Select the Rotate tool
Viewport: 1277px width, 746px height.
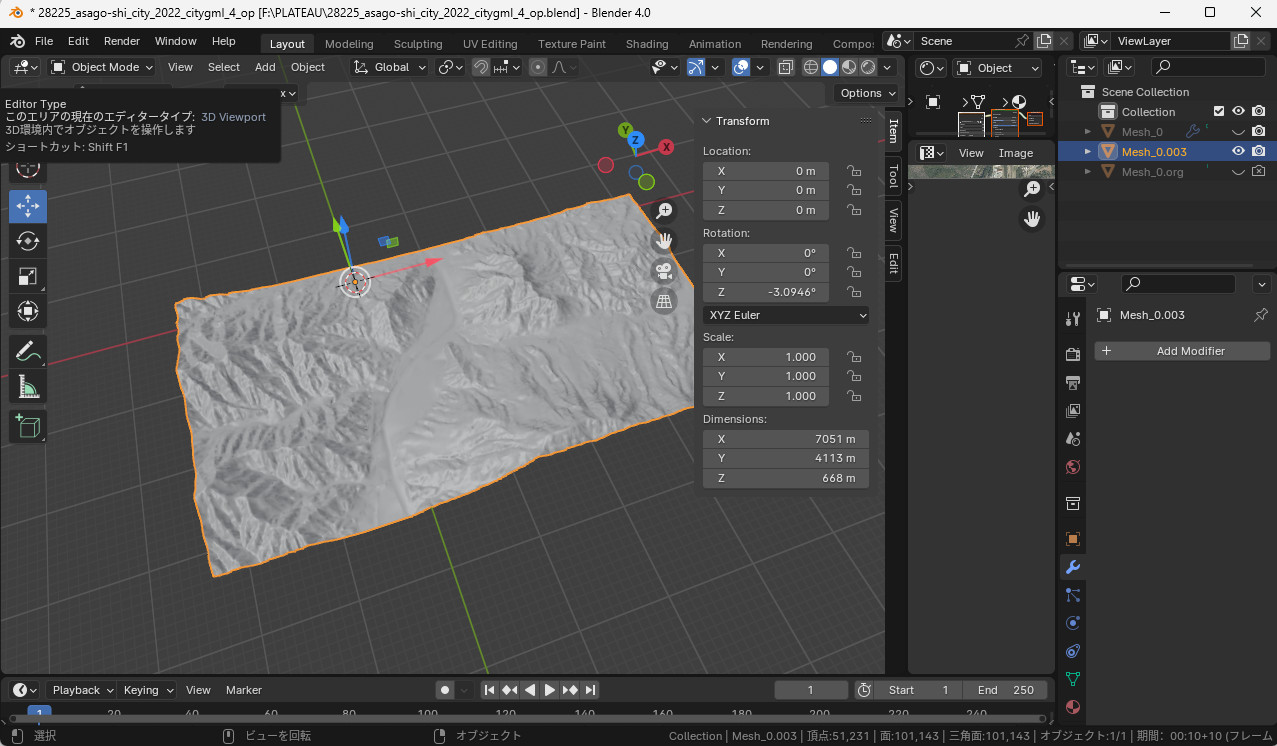28,241
